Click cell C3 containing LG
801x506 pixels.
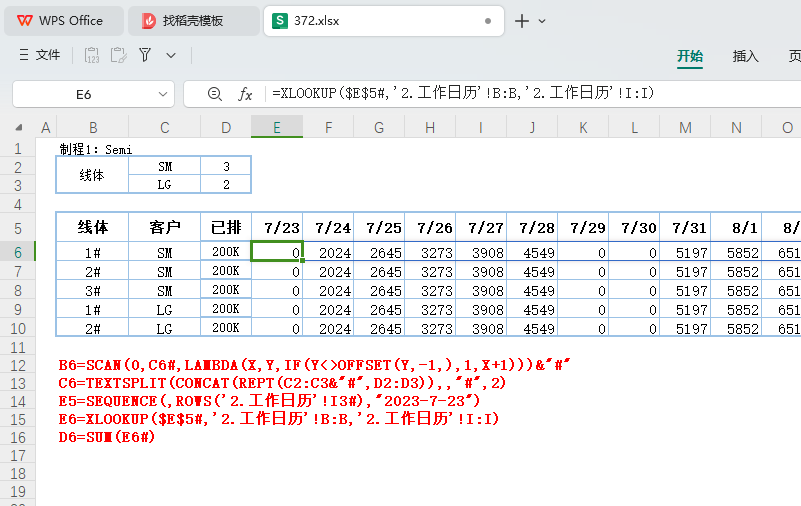pos(164,185)
